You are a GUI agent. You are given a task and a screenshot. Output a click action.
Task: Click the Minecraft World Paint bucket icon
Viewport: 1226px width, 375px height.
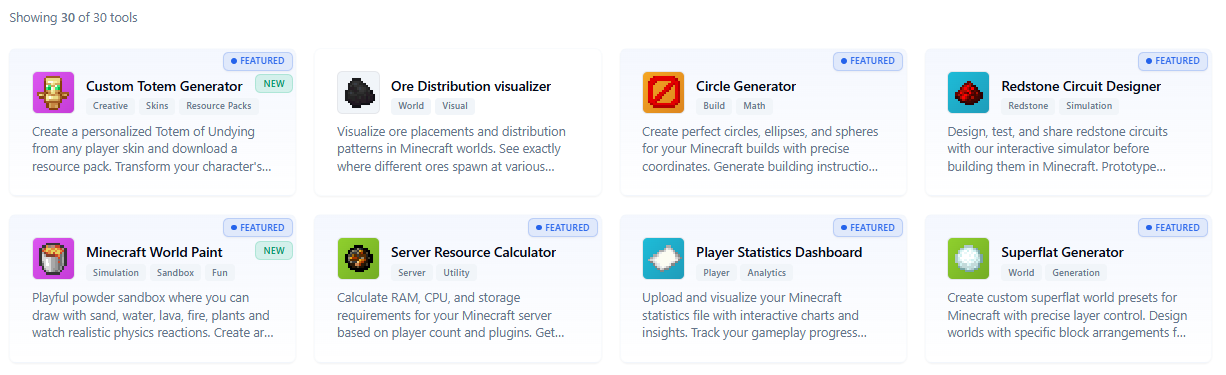[54, 258]
